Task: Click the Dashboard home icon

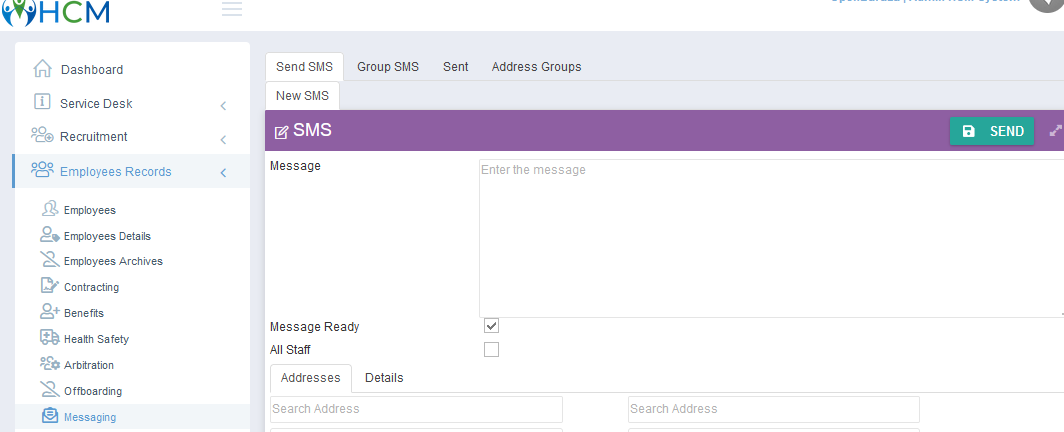Action: pyautogui.click(x=42, y=68)
